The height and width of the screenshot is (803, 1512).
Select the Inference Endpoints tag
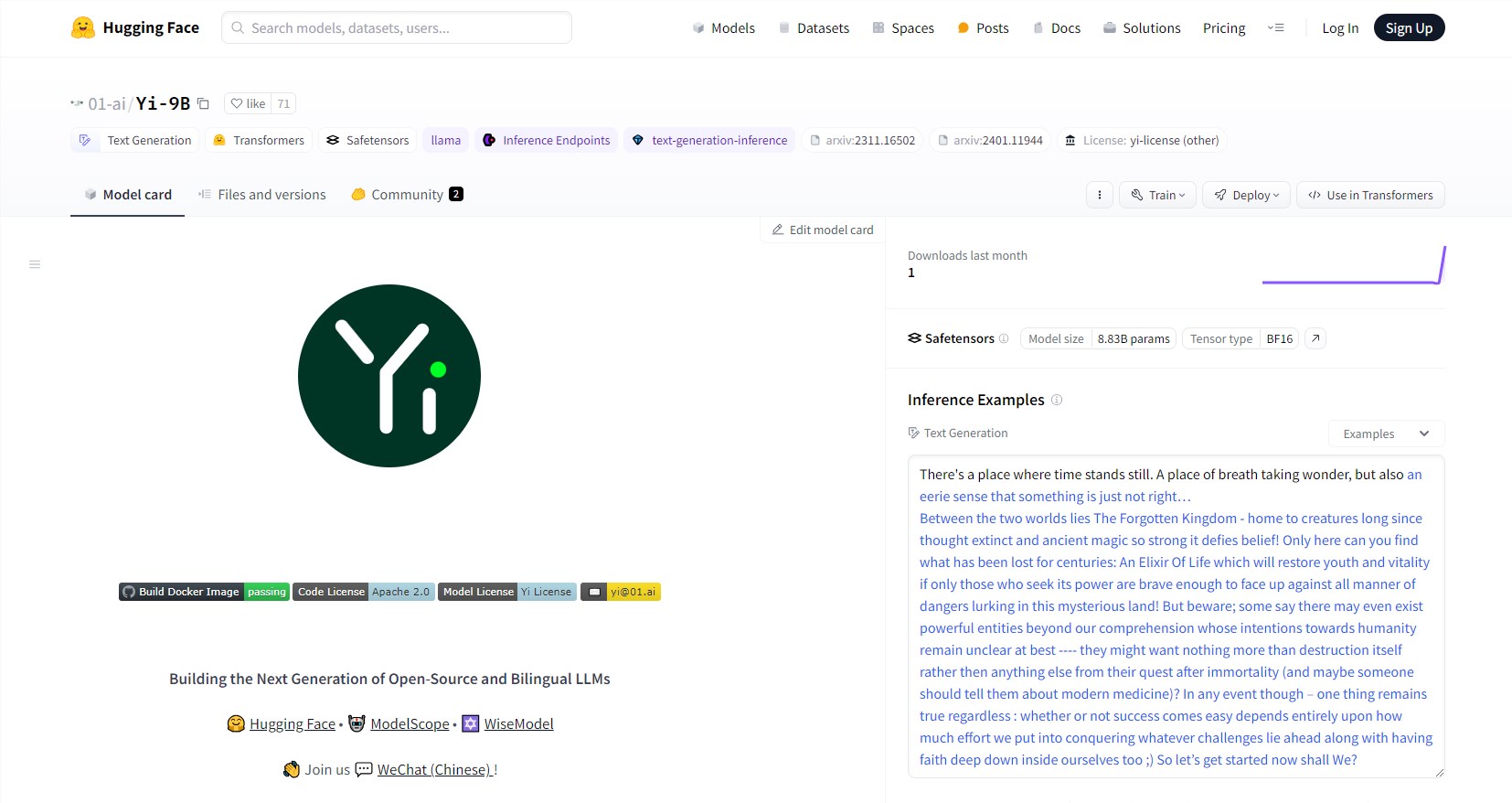point(547,140)
